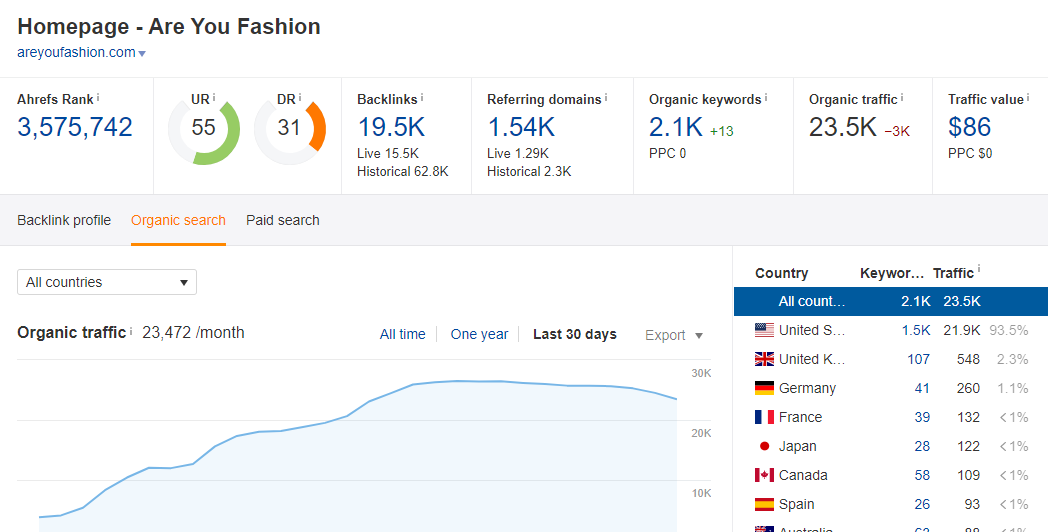The height and width of the screenshot is (532, 1048).
Task: Open the 1.54K referring domains link
Action: pyautogui.click(x=521, y=127)
